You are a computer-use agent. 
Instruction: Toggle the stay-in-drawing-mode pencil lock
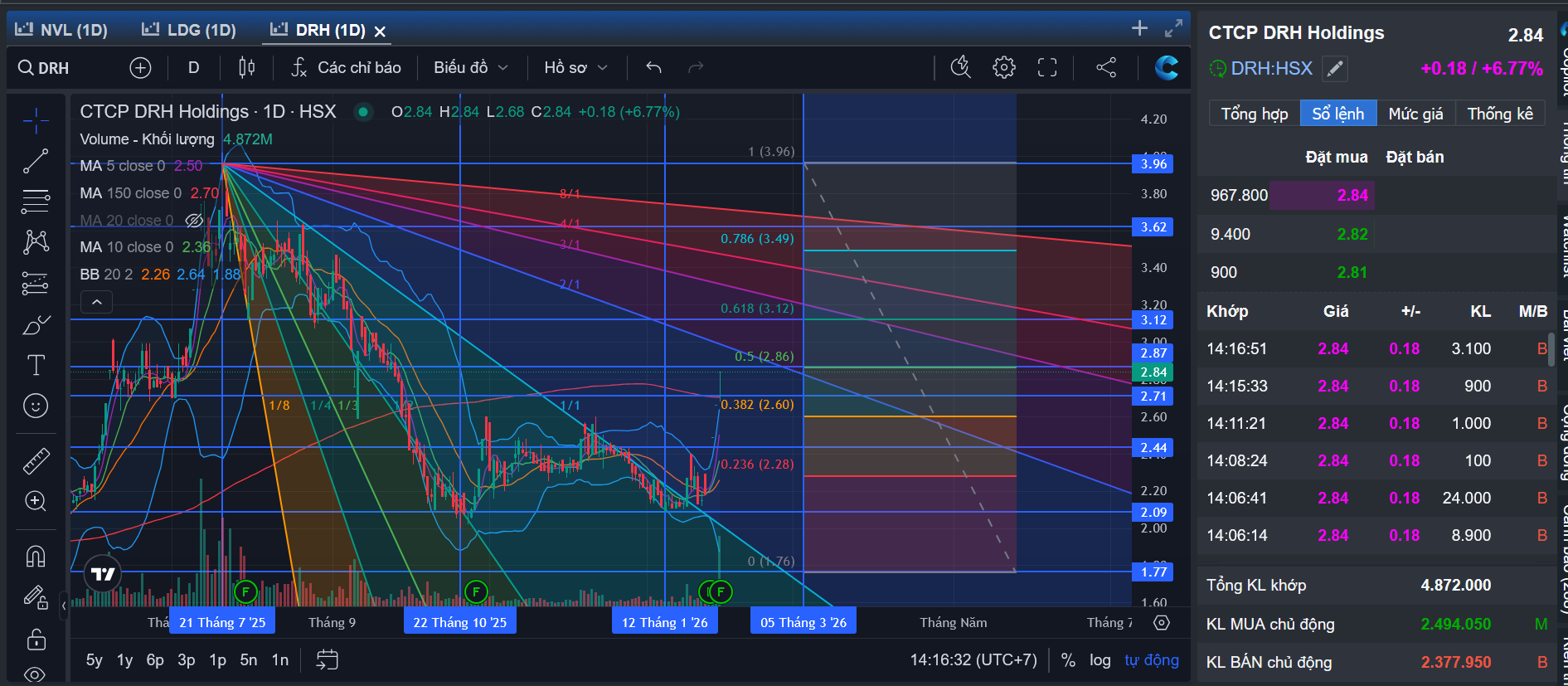click(36, 597)
